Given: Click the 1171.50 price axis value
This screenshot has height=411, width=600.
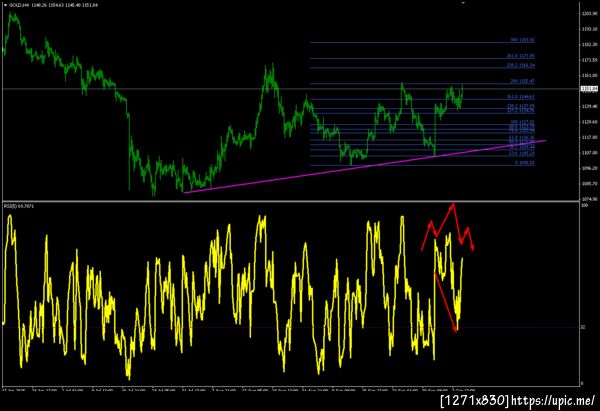Looking at the screenshot, I should 589,60.
